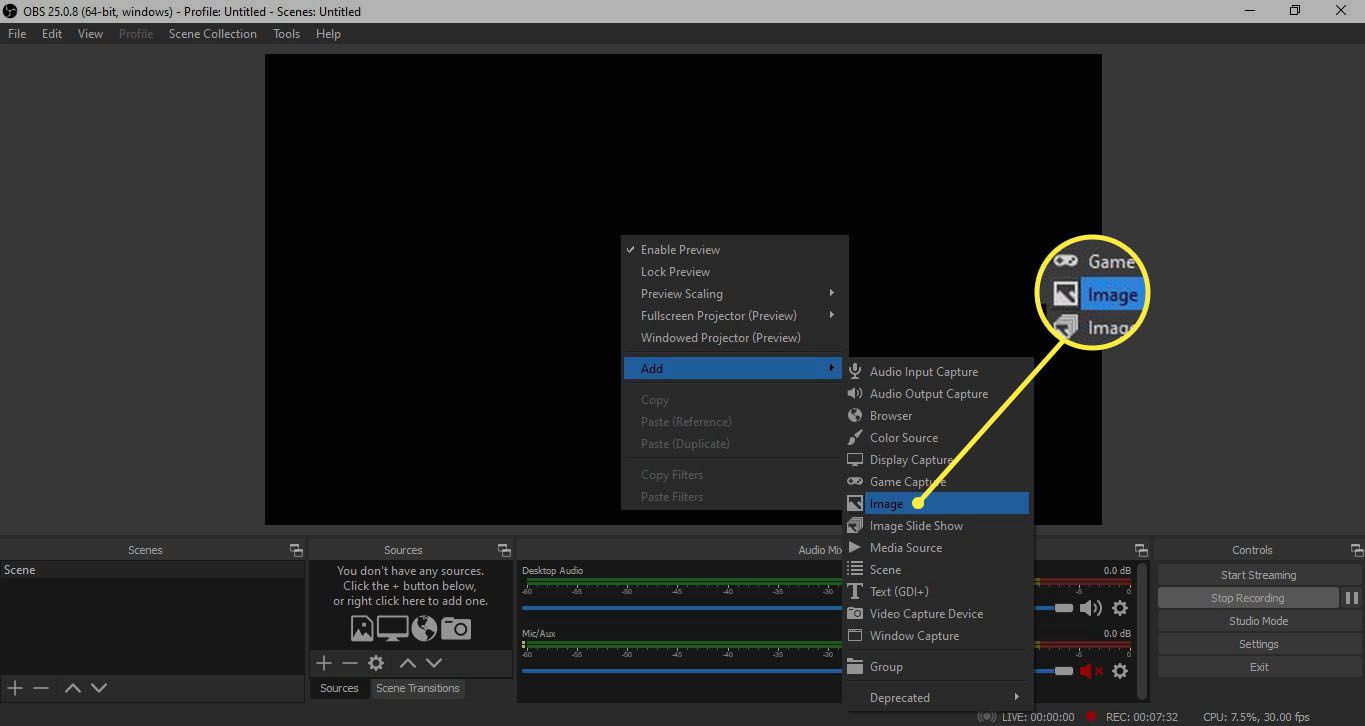This screenshot has width=1365, height=726.
Task: Remove the scene using Scenes minus icon
Action: [41, 688]
